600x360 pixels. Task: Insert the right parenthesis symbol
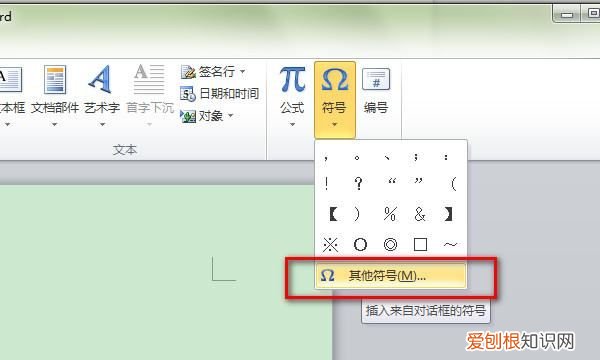tap(357, 214)
